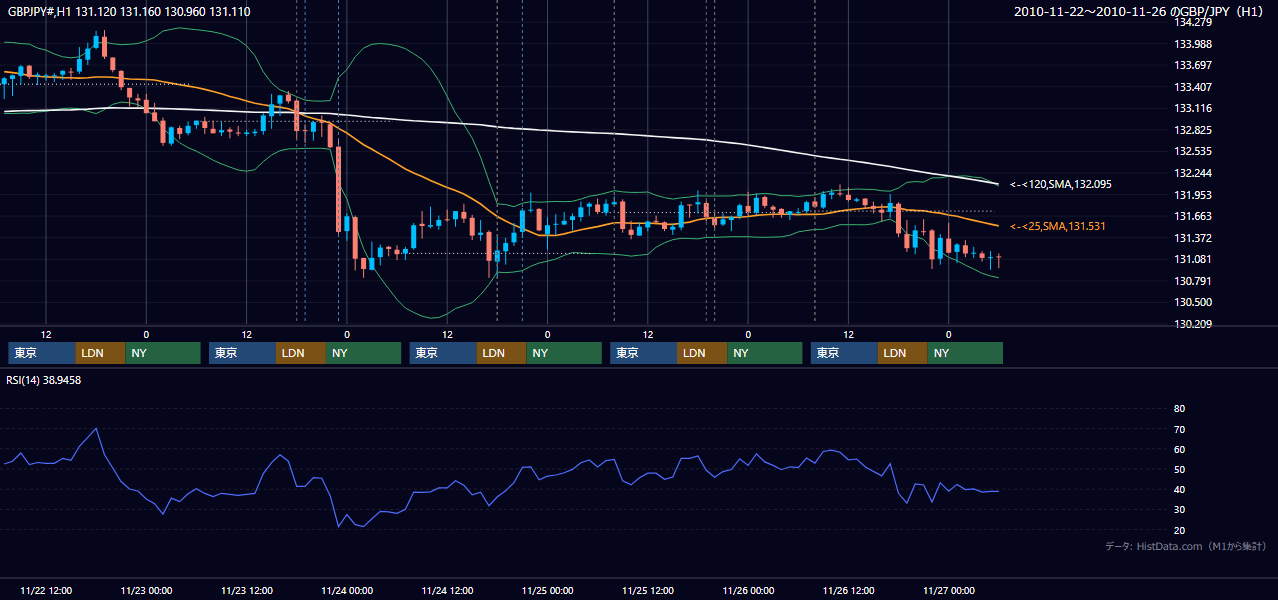Click the 11/27 00:00 time label
The width and height of the screenshot is (1278, 600).
(949, 590)
